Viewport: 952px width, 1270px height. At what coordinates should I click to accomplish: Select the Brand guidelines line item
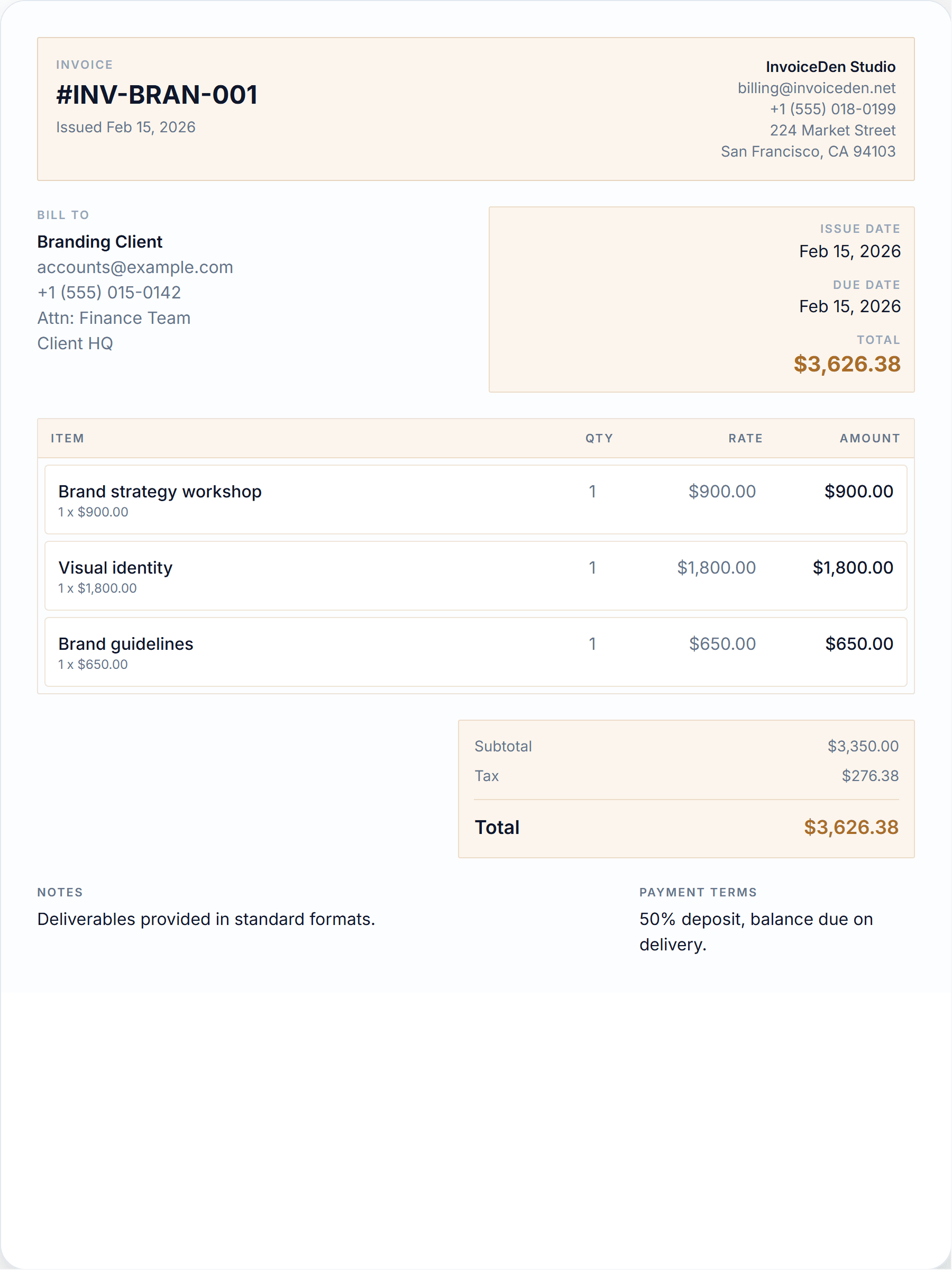pos(475,652)
